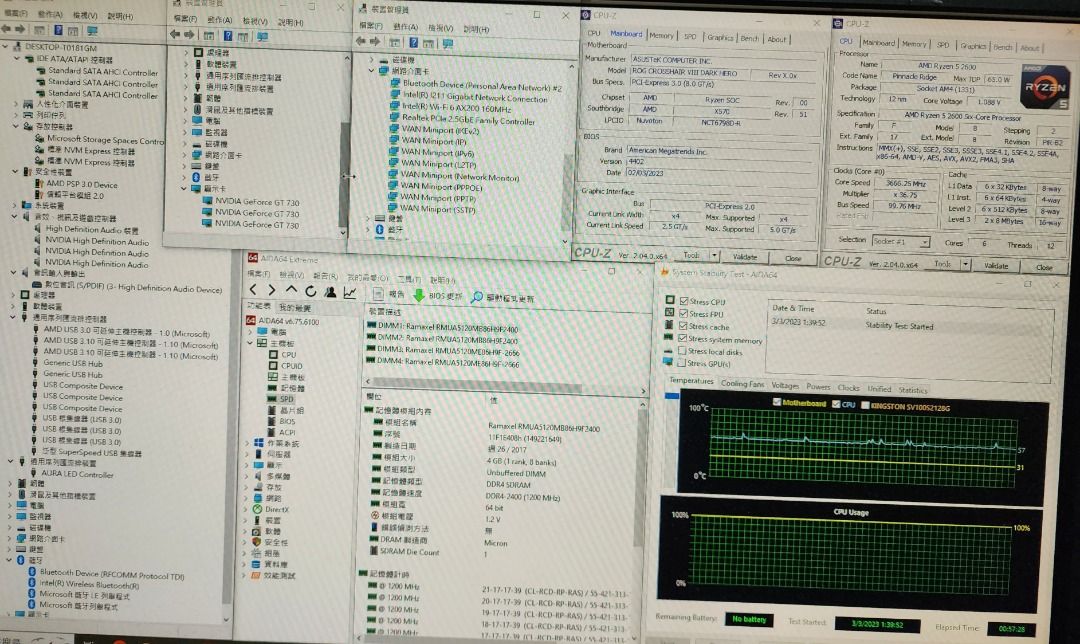Click the up arrow in AIDA64 toolbar

(x=291, y=290)
